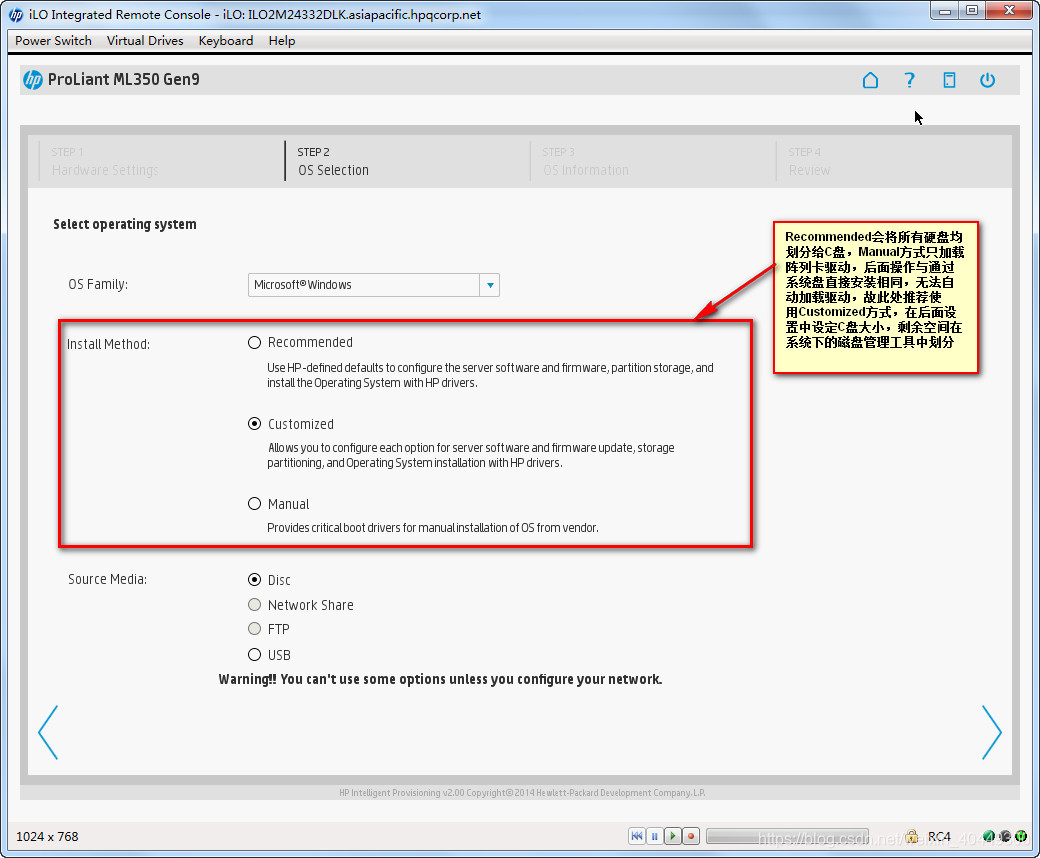The height and width of the screenshot is (858, 1040).
Task: Click the grey middle status indicator icon
Action: (1005, 836)
